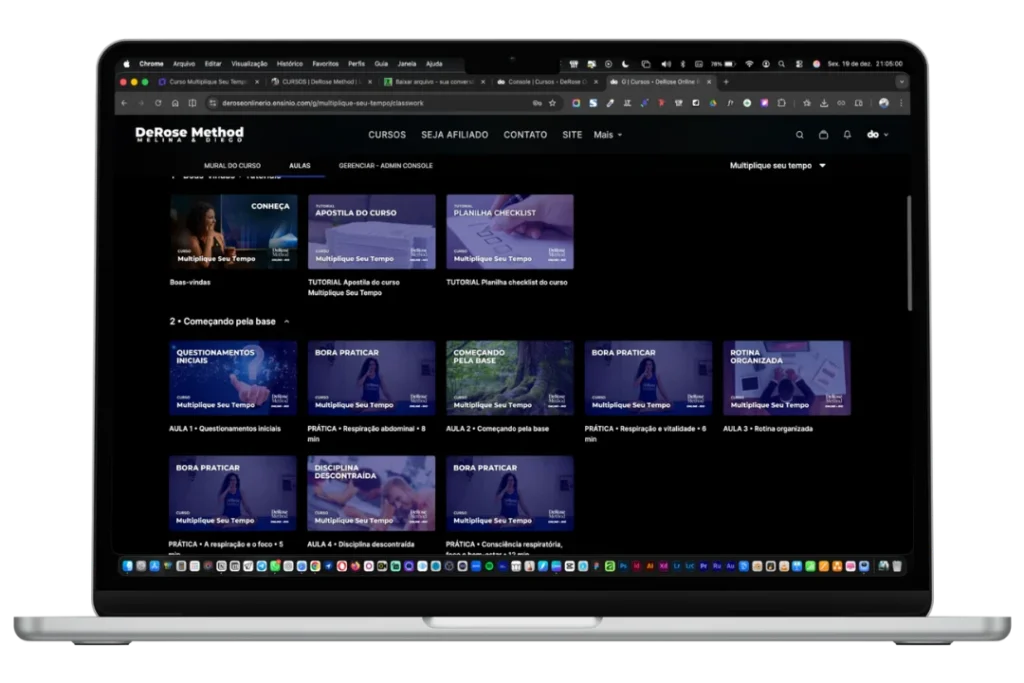Open the Arquivo menu in the menu bar

click(184, 64)
